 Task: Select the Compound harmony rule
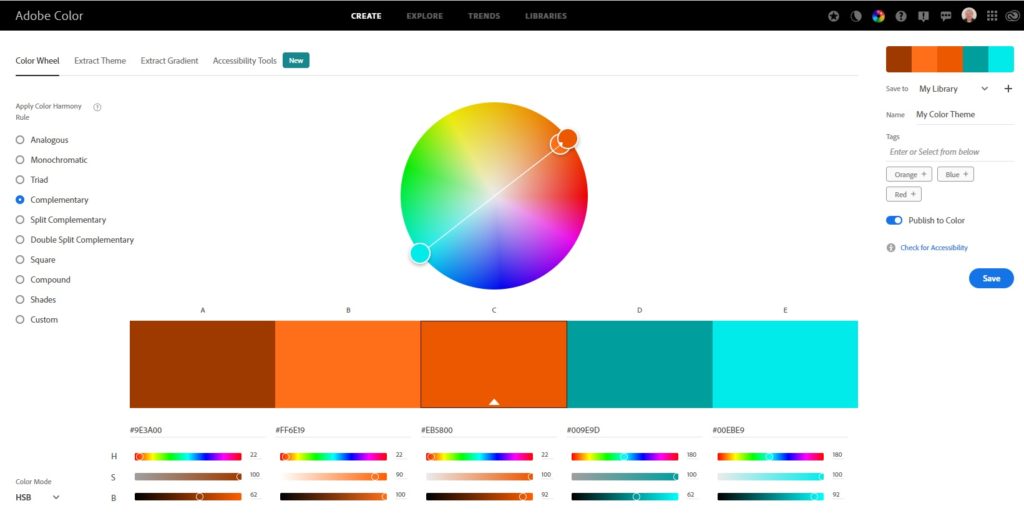click(x=43, y=280)
